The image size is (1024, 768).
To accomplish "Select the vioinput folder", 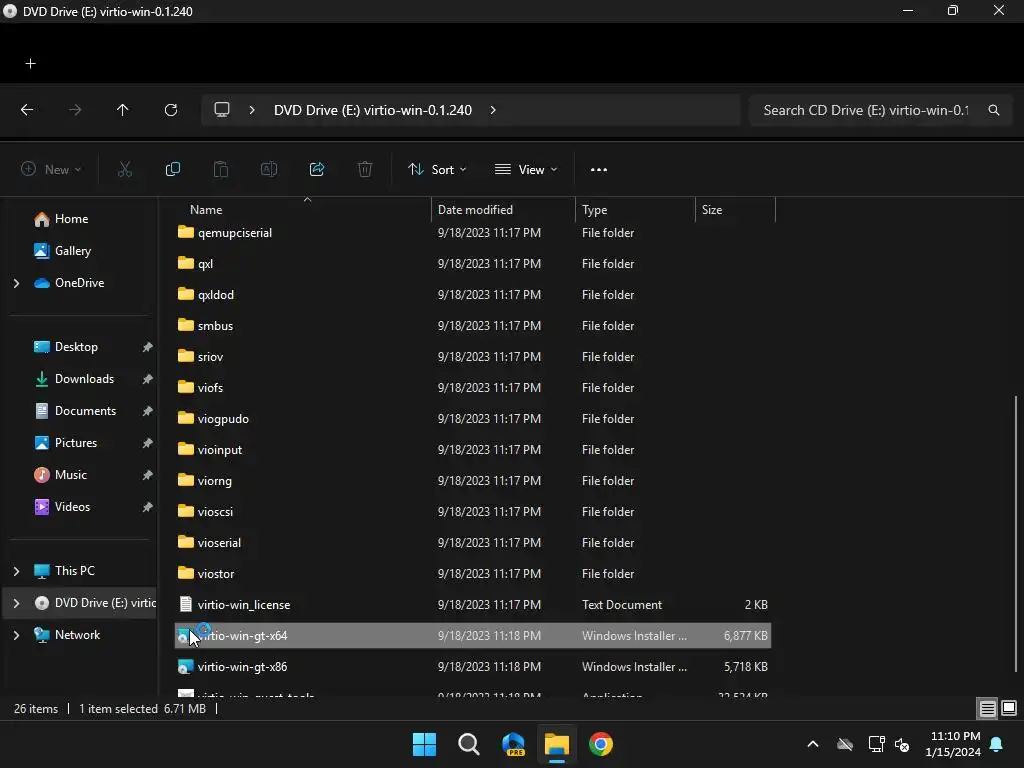I will pos(473,450).
